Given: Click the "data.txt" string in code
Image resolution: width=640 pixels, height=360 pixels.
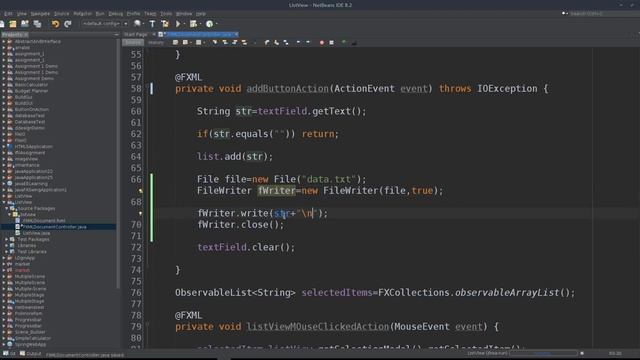Looking at the screenshot, I should [x=329, y=179].
